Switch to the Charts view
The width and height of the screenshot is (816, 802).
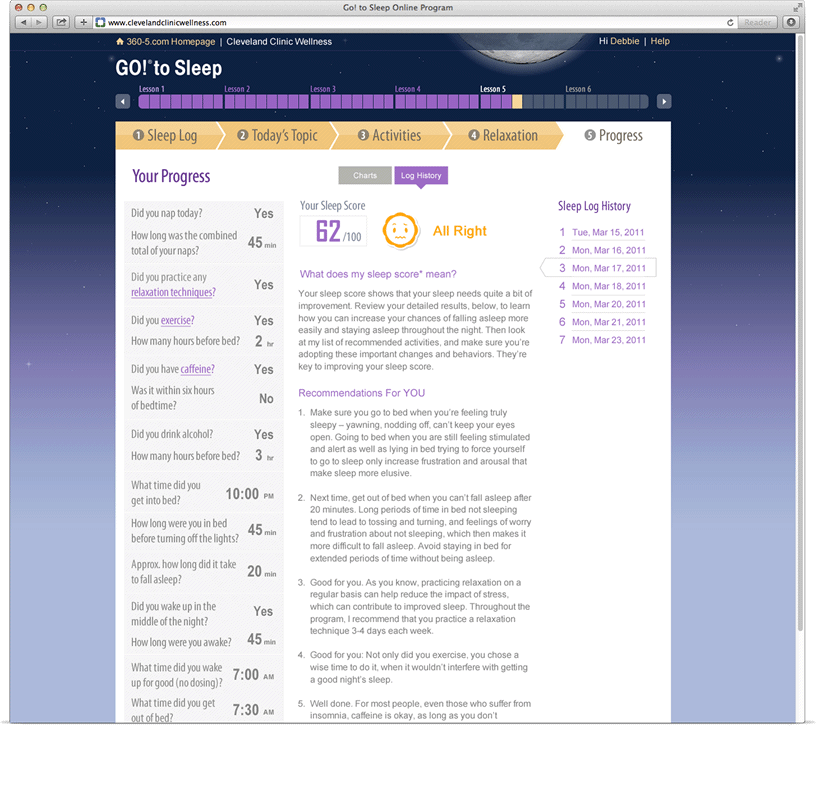click(365, 175)
